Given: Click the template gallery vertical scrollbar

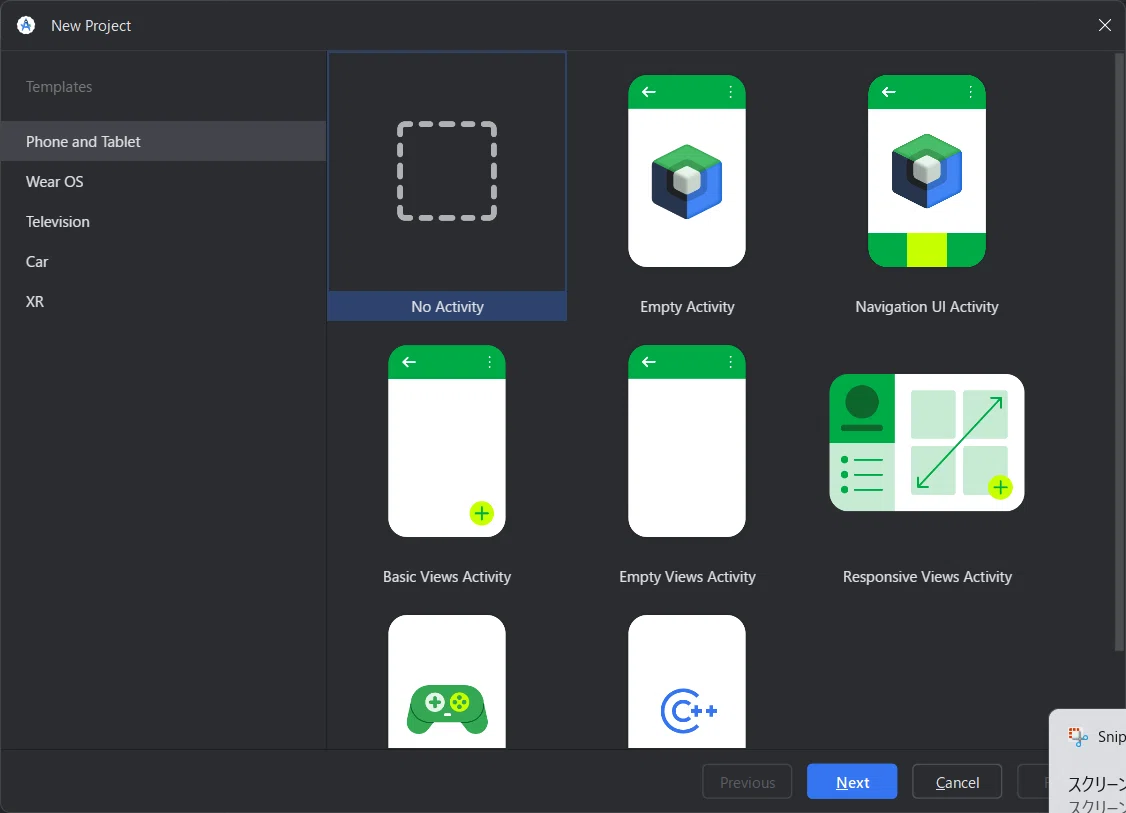Looking at the screenshot, I should 1120,352.
